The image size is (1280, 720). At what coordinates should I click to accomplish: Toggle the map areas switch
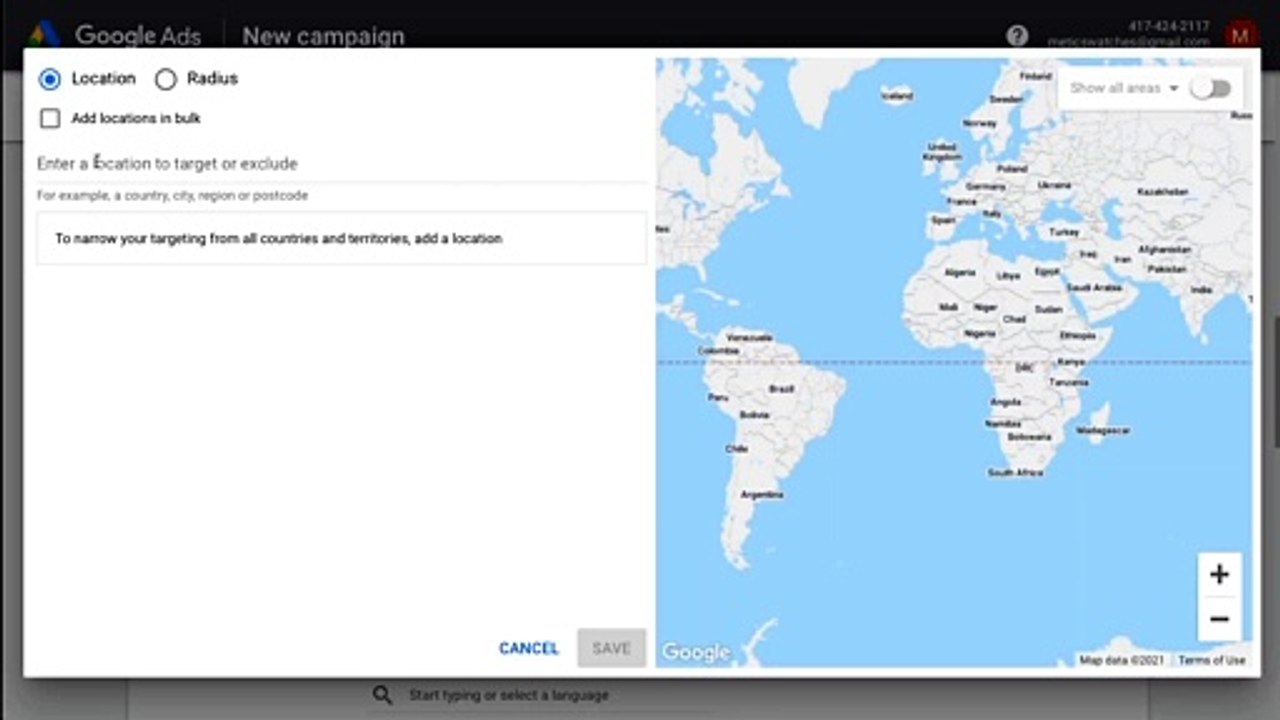[x=1211, y=88]
